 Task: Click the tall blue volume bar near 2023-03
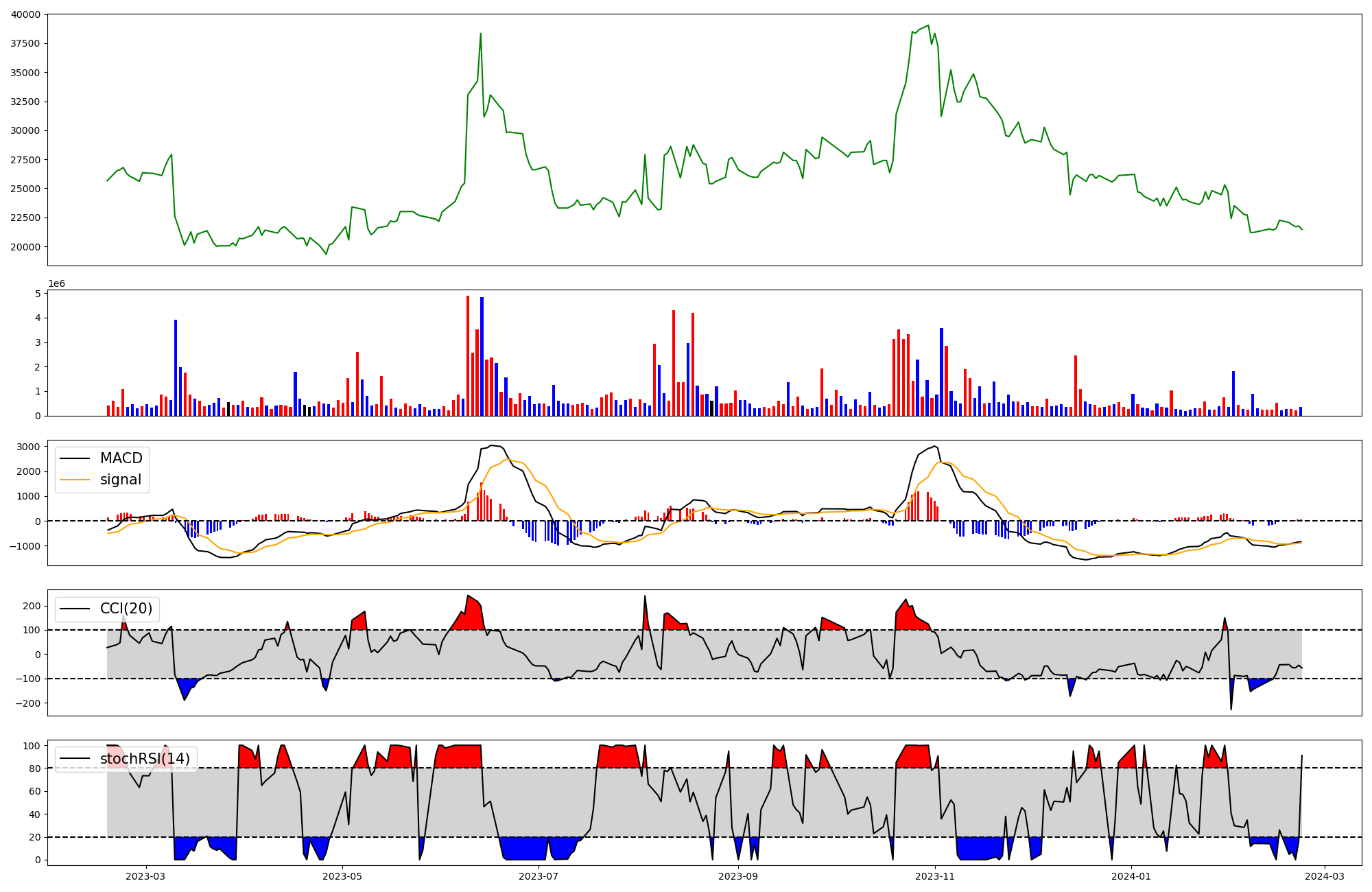176,367
